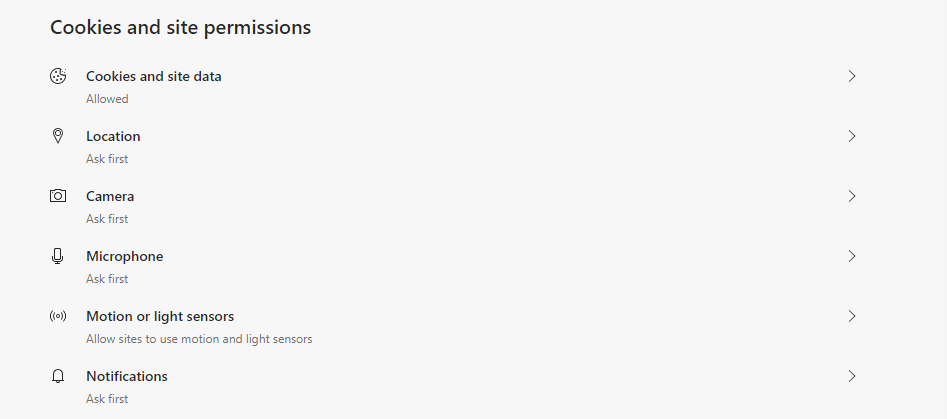Screen dimensions: 947x419
Task: Open the Notifications permission label
Action: [x=127, y=376]
